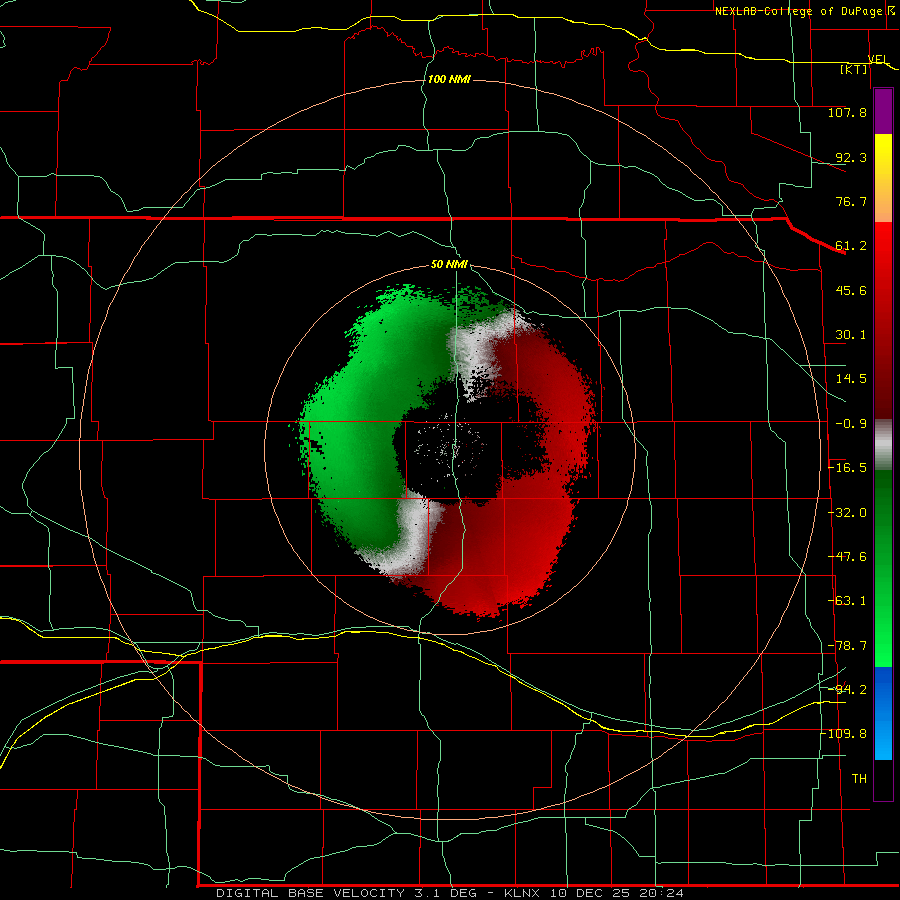Select the -78.7 velocity scale value
Image resolution: width=900 pixels, height=900 pixels.
[x=847, y=646]
